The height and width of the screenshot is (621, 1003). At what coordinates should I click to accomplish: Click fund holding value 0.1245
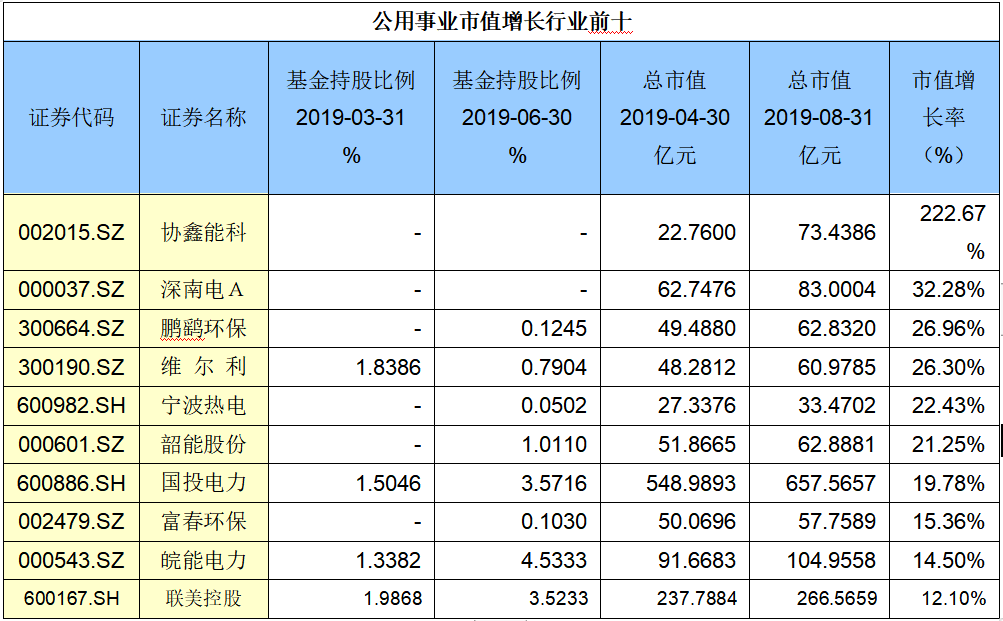coord(554,329)
